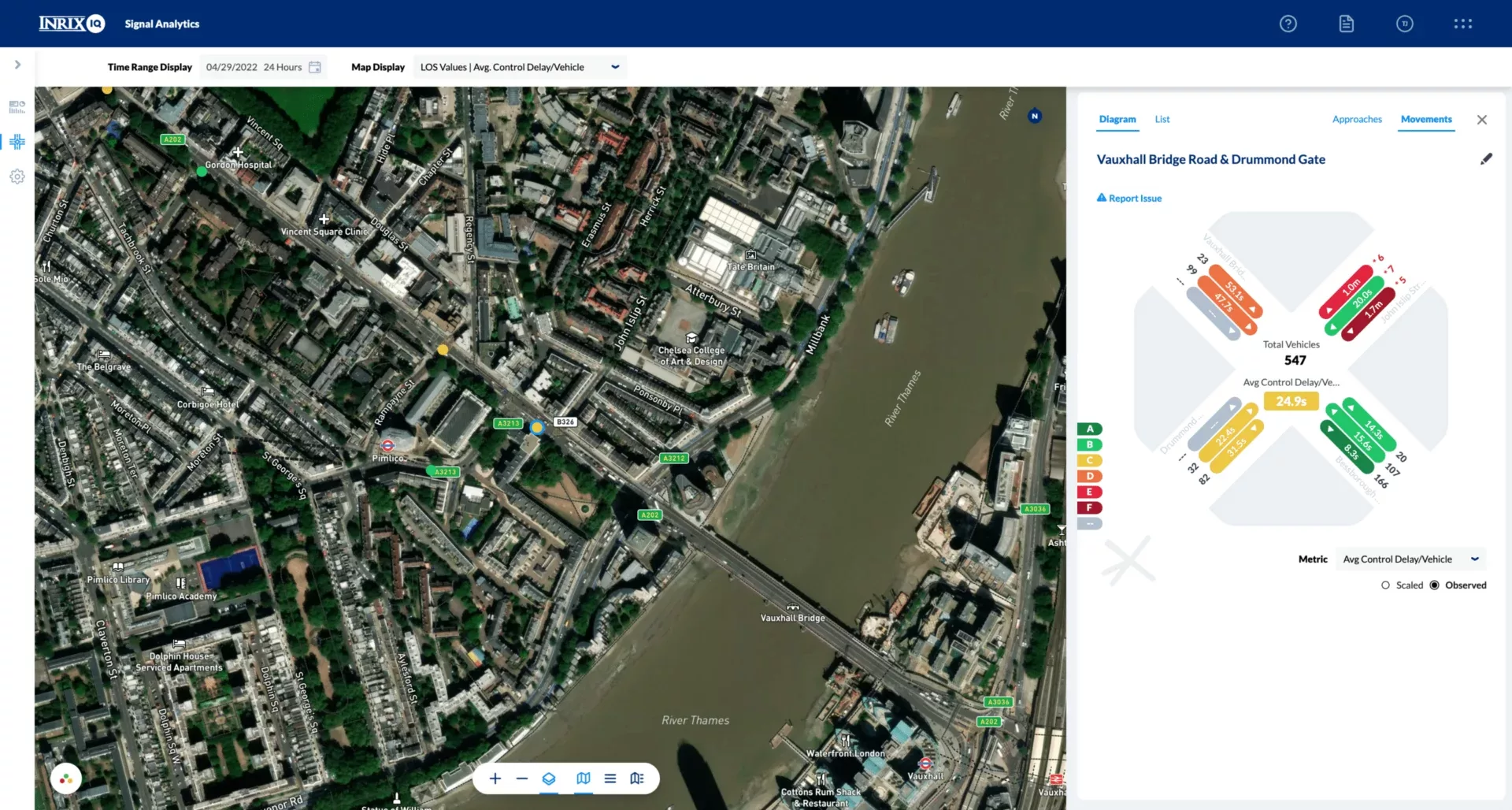Click the yellow intersection marker near Regency St
This screenshot has height=810, width=1512.
(x=443, y=349)
